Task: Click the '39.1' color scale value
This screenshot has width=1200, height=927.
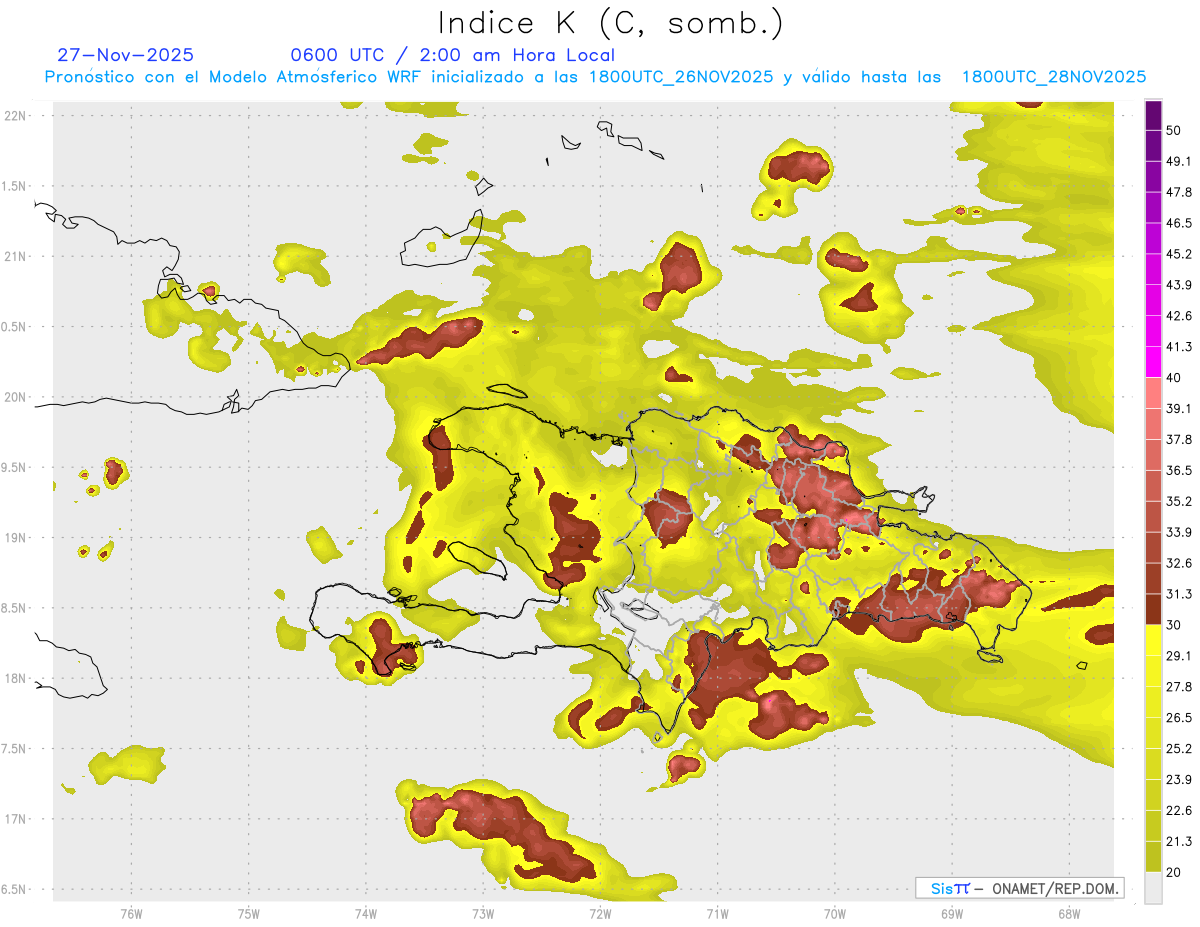Action: (1179, 408)
